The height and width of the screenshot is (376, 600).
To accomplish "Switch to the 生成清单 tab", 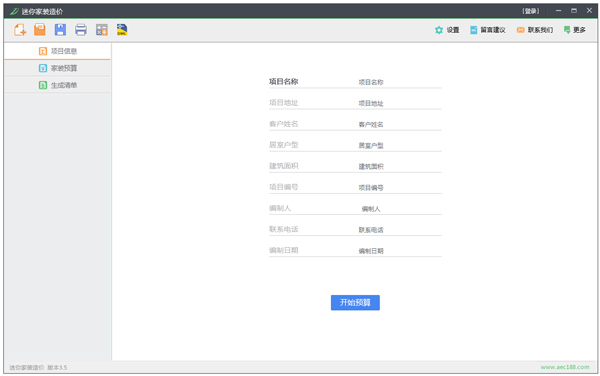I will click(x=57, y=85).
